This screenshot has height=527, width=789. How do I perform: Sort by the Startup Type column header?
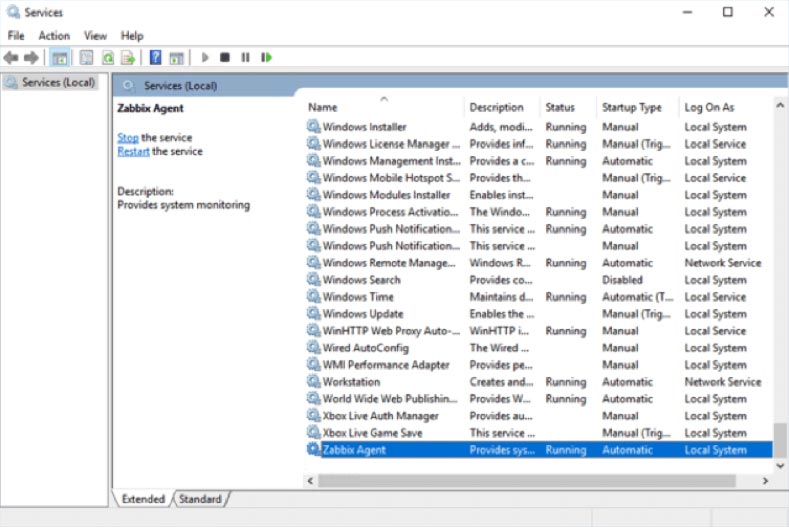[638, 107]
